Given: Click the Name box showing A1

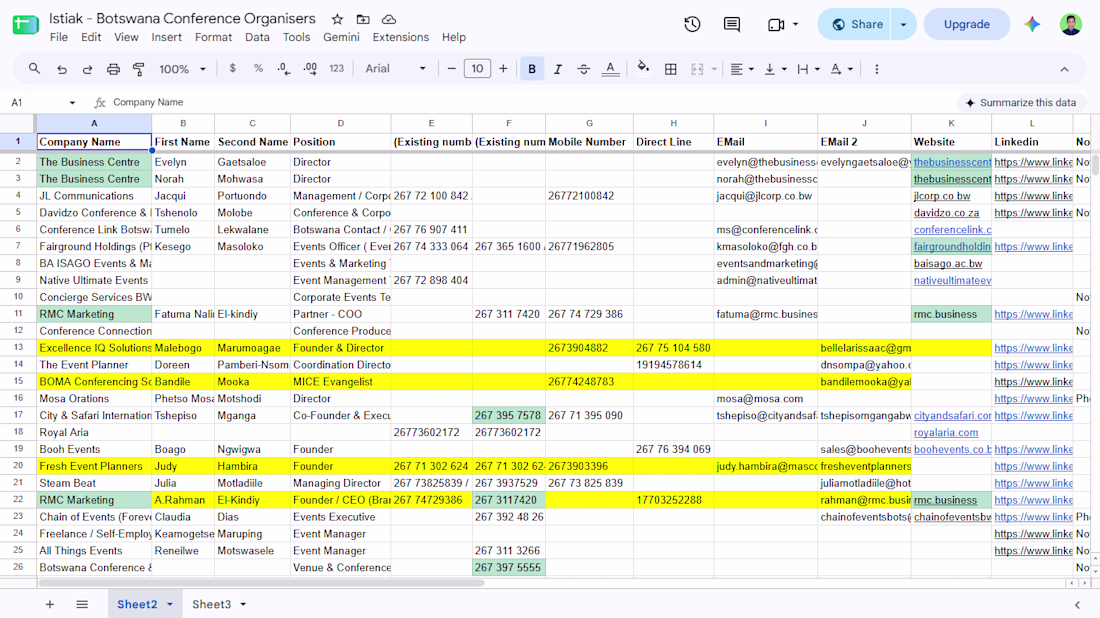Looking at the screenshot, I should tap(42, 102).
